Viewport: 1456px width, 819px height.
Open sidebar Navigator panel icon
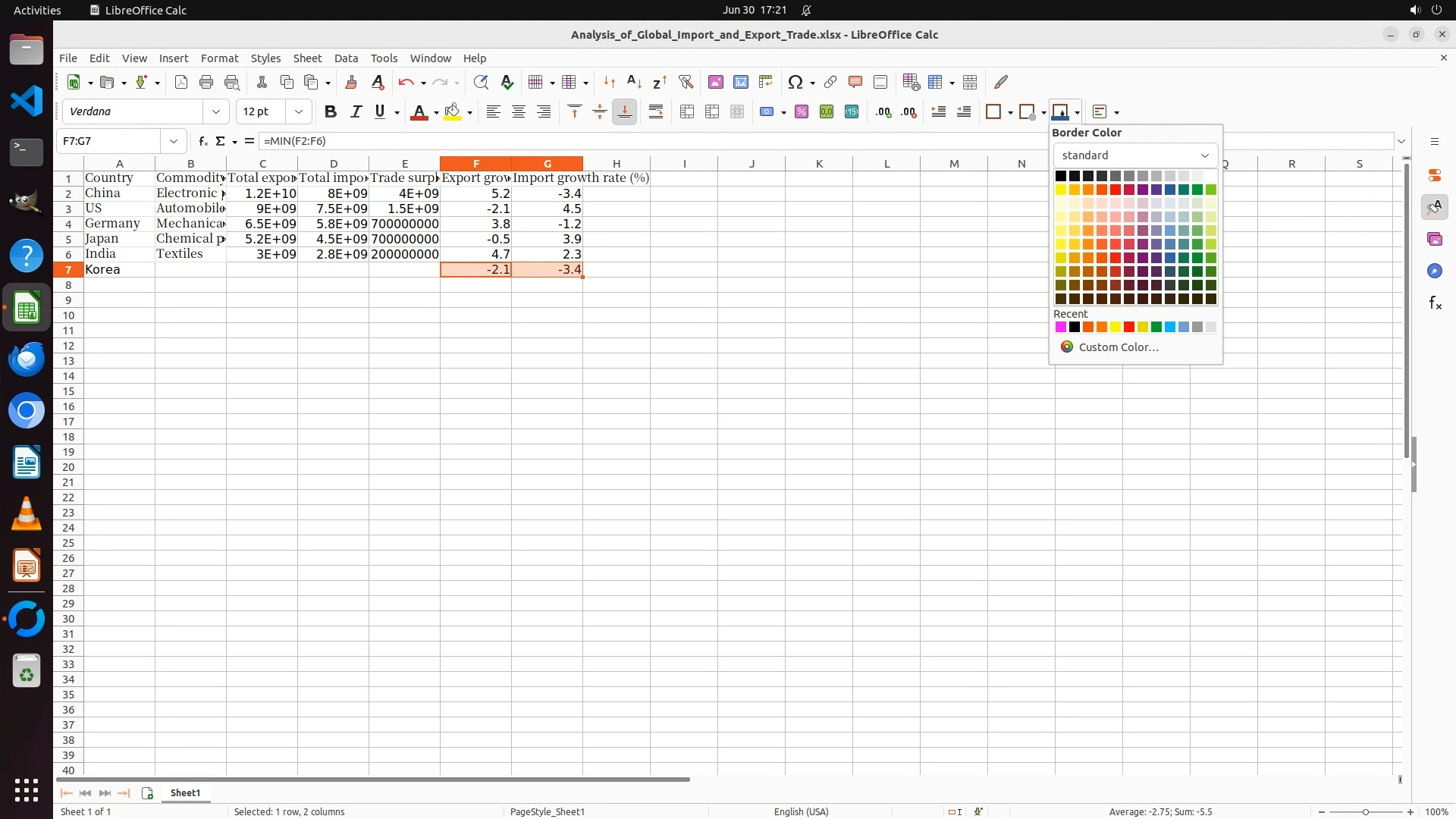1434,271
